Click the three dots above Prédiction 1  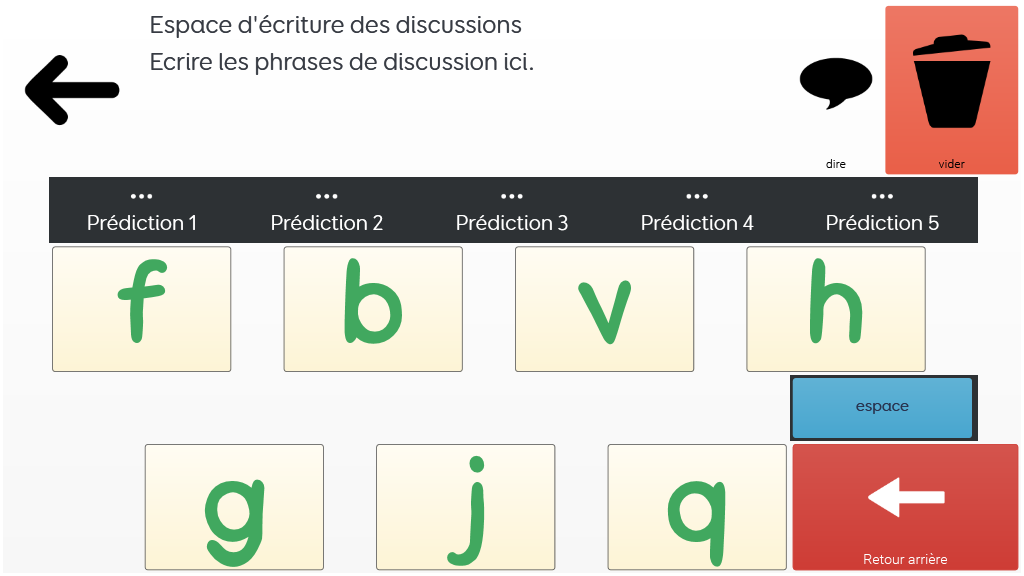pyautogui.click(x=142, y=197)
